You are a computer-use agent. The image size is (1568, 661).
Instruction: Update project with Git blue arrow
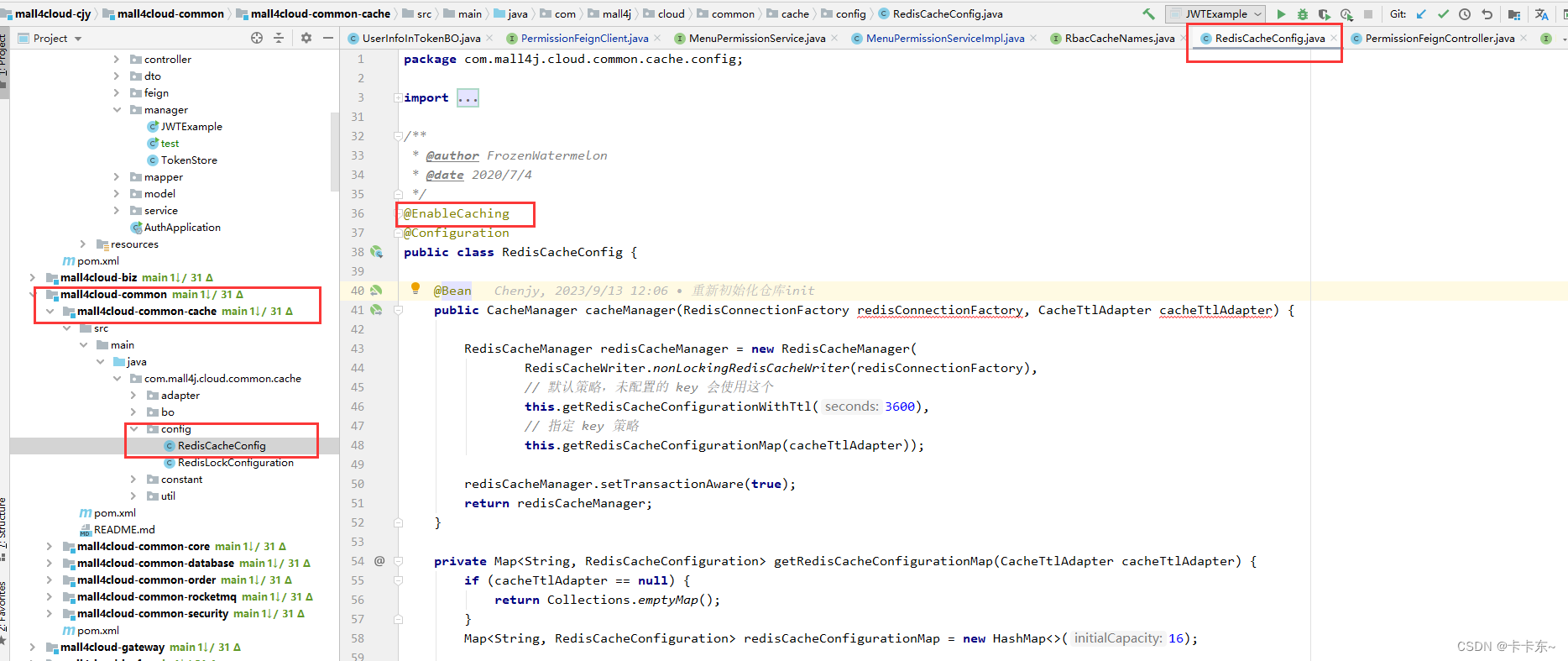pos(1421,13)
